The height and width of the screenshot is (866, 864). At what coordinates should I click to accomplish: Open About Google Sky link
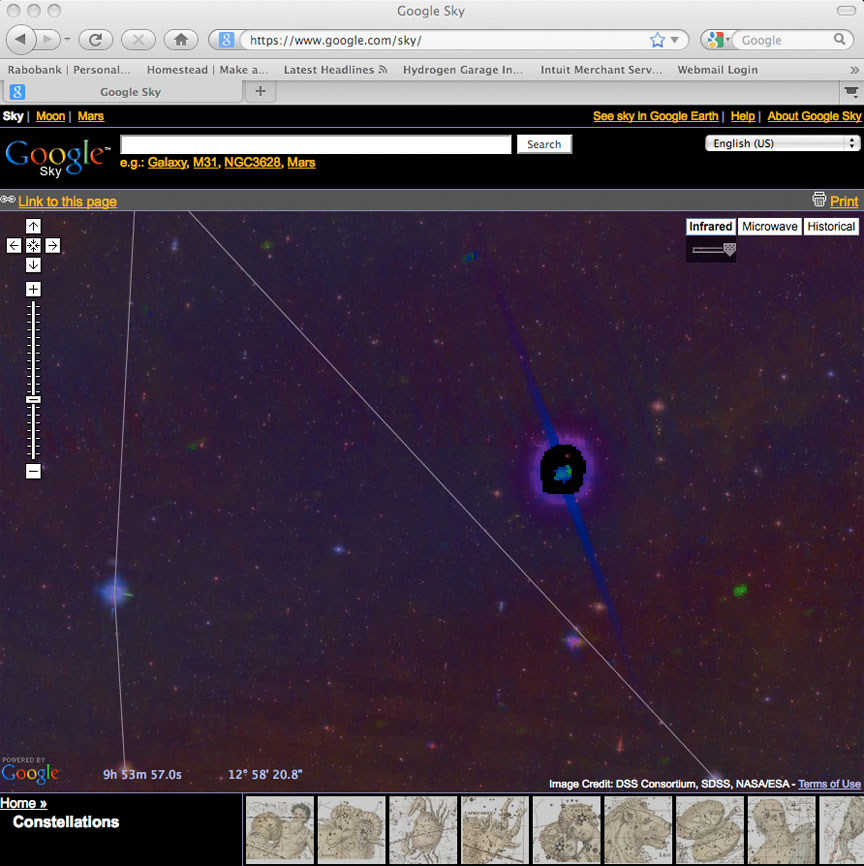pyautogui.click(x=814, y=116)
